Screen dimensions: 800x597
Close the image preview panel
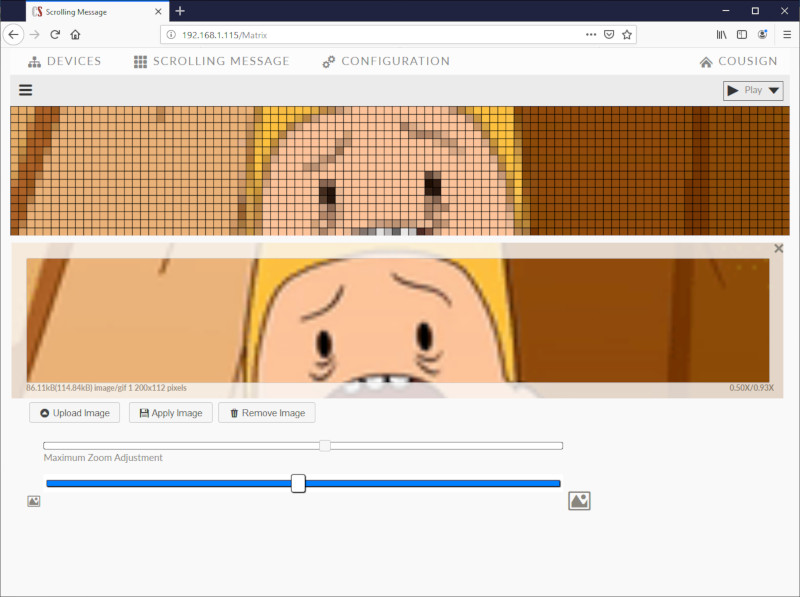point(779,249)
